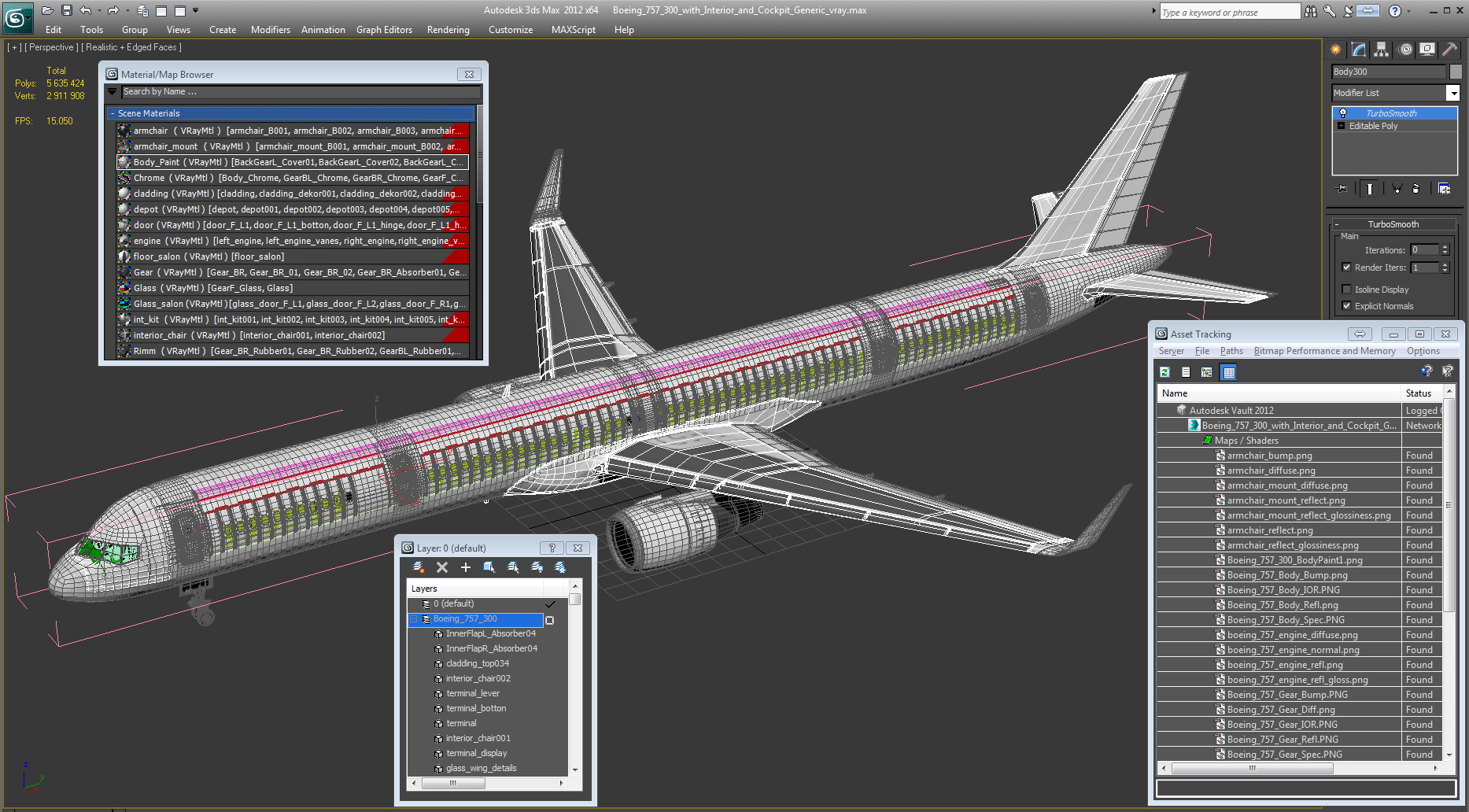The width and height of the screenshot is (1469, 812).
Task: Open the quick access toolbar dropdown arrow
Action: [x=195, y=10]
